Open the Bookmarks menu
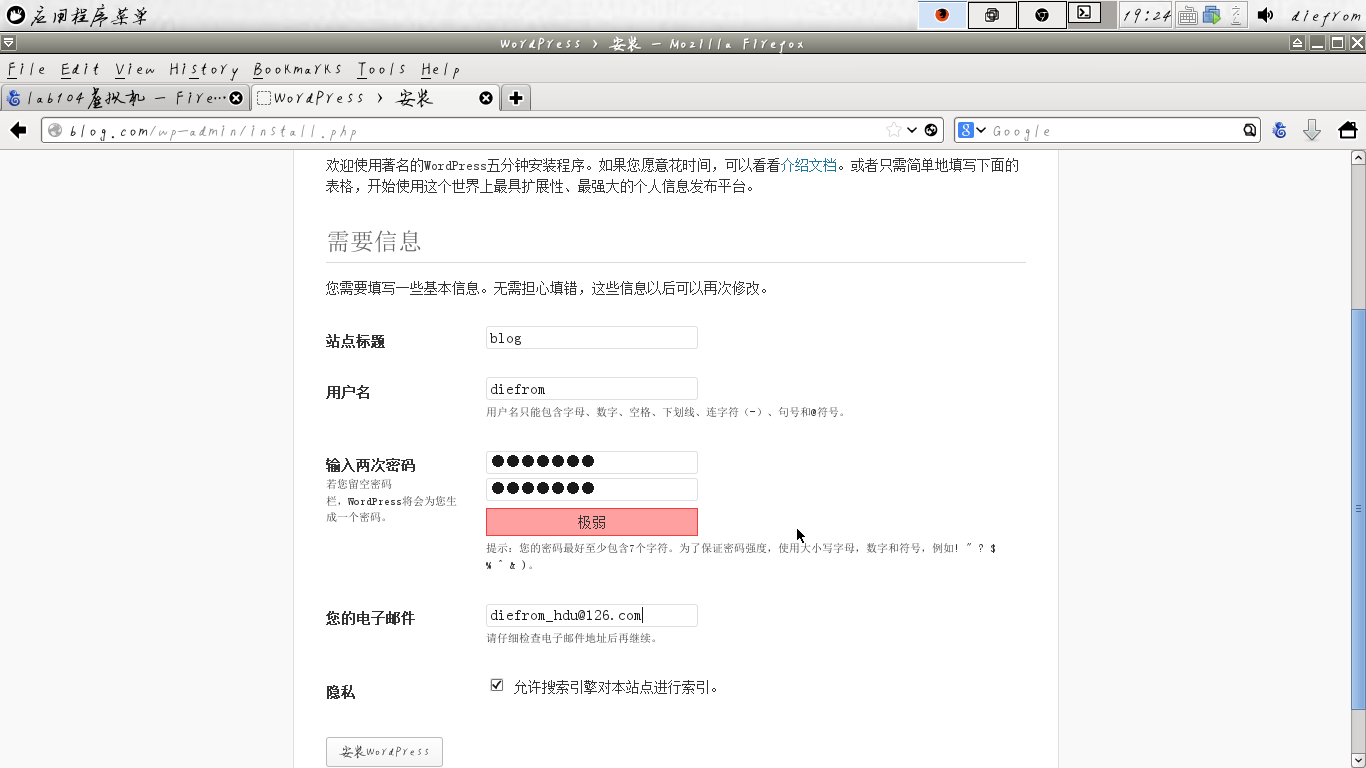The width and height of the screenshot is (1366, 768). pos(297,69)
